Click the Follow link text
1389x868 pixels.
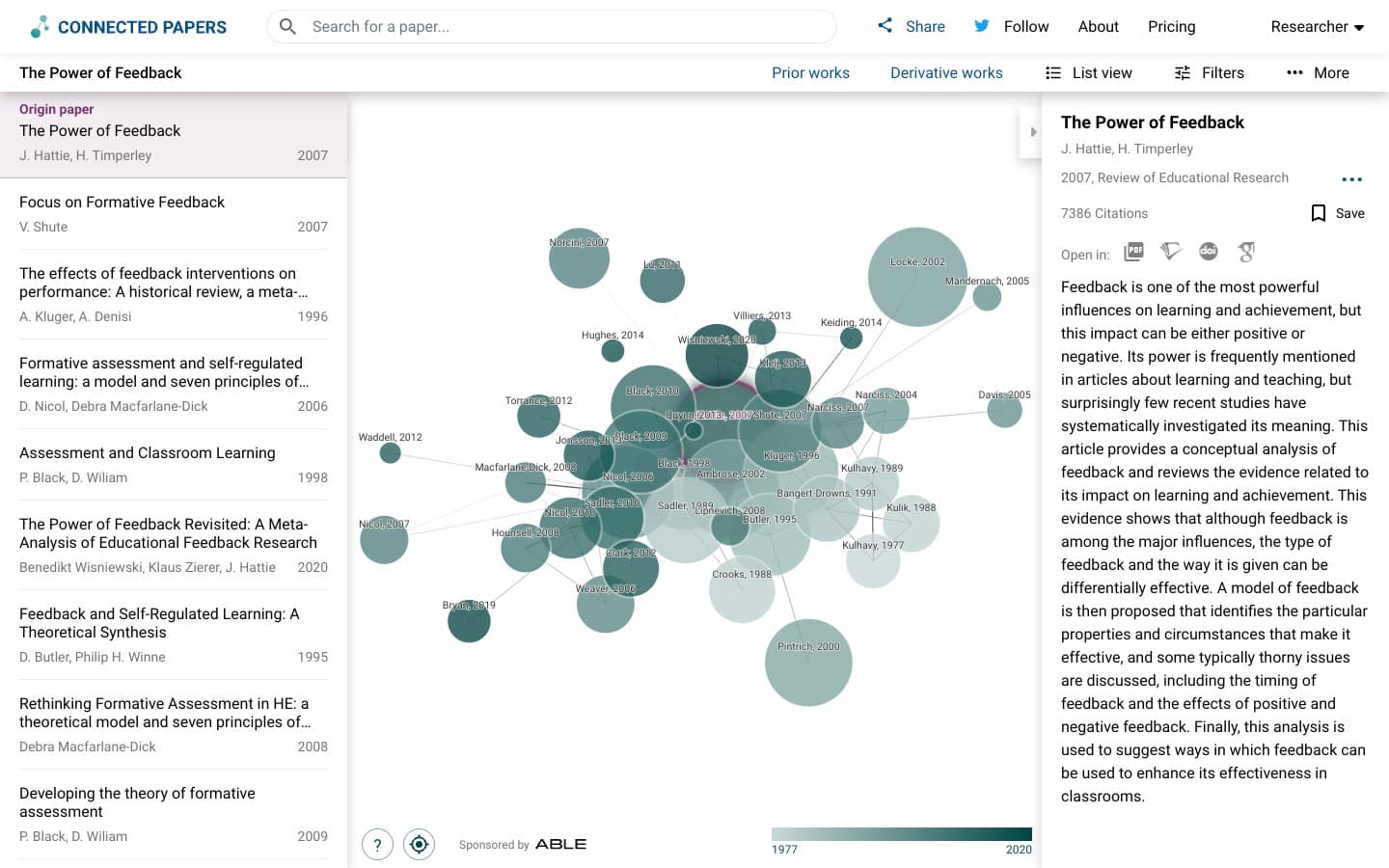1026,27
